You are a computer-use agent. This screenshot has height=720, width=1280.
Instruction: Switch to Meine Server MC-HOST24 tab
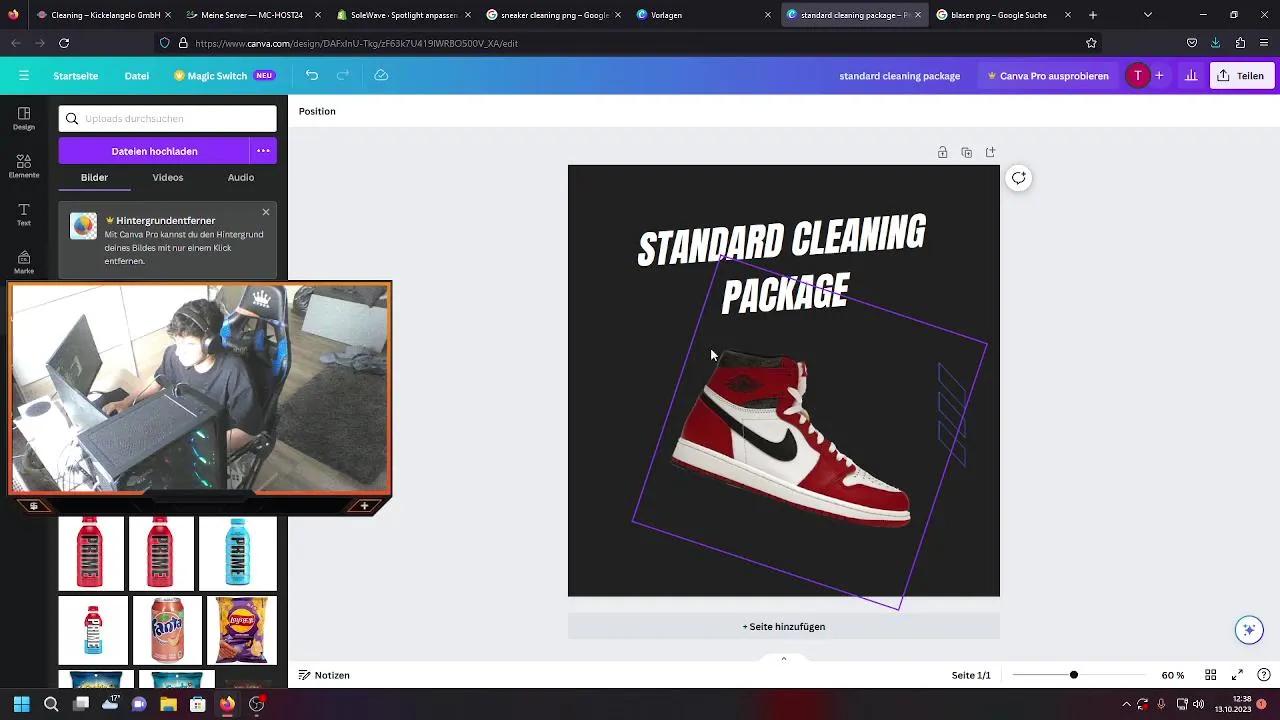251,15
